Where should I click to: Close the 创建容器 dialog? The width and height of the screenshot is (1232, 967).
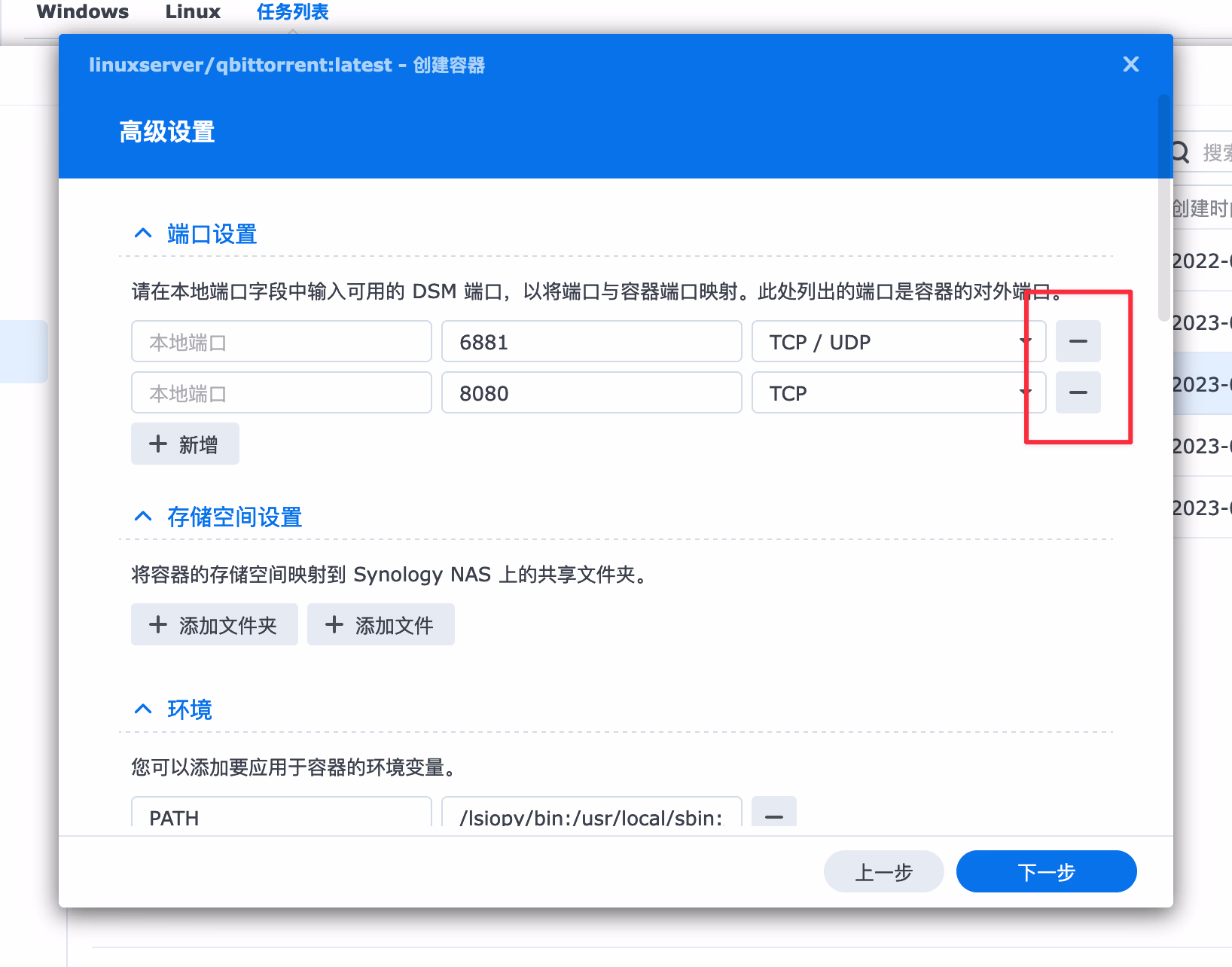pyautogui.click(x=1130, y=65)
